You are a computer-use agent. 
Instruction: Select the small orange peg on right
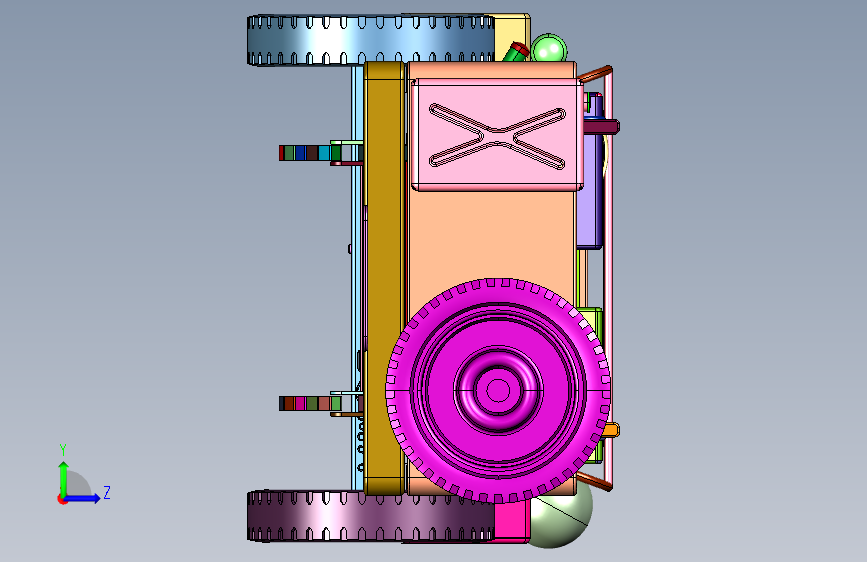coord(610,430)
